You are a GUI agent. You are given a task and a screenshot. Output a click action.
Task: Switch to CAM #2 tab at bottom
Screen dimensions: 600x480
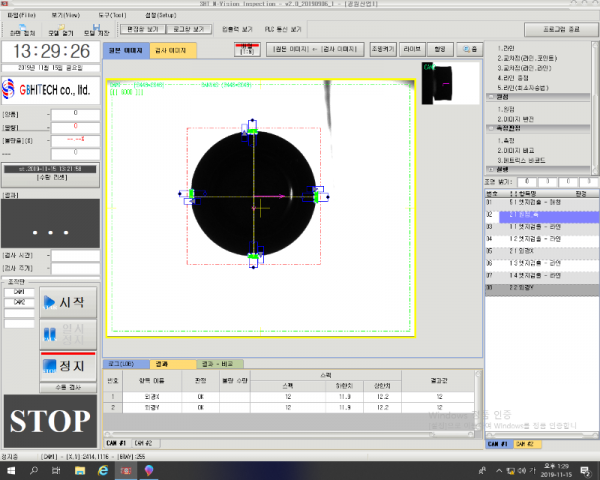pyautogui.click(x=142, y=442)
